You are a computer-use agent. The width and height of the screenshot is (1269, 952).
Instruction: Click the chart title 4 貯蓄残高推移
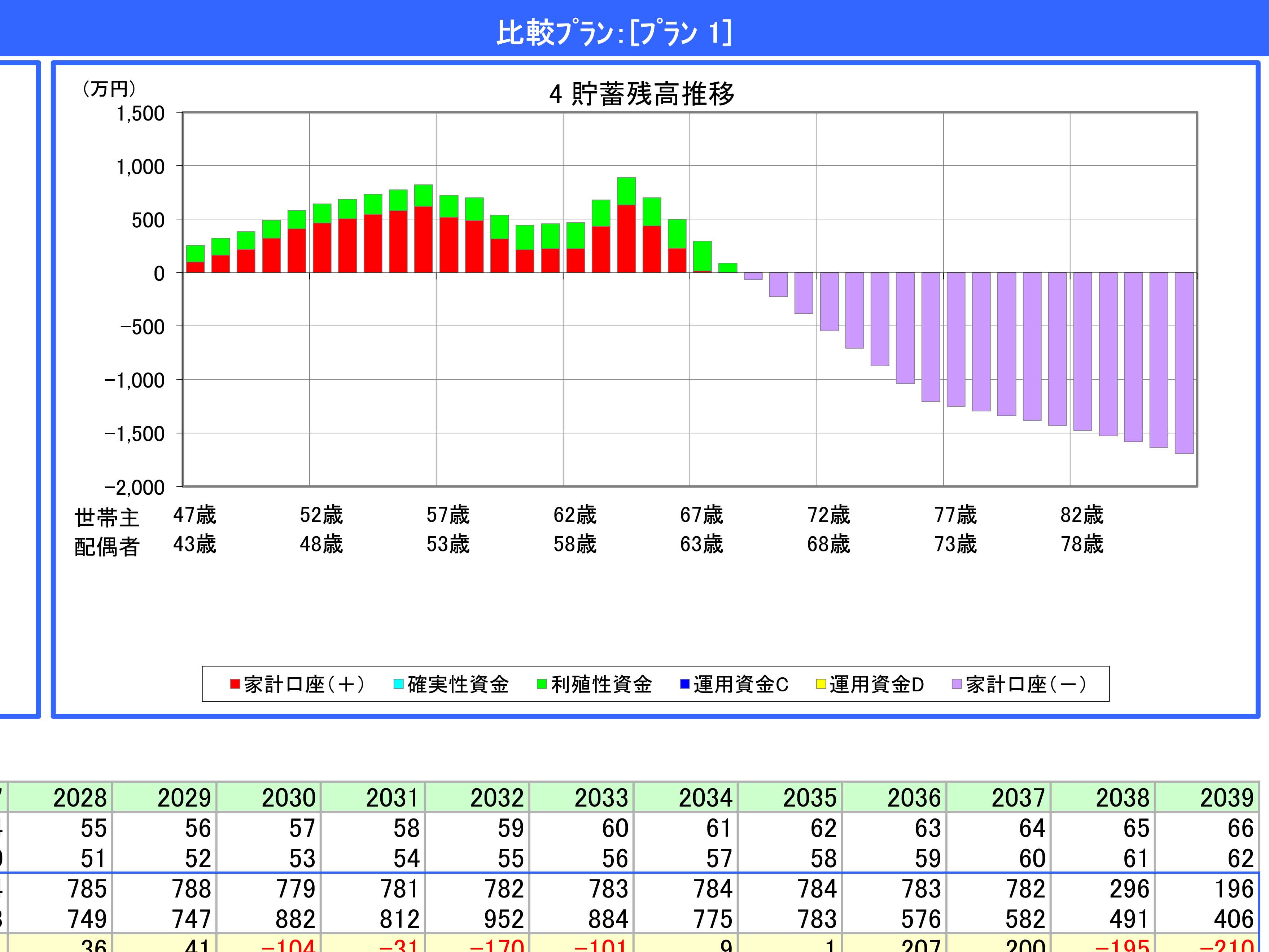point(642,94)
